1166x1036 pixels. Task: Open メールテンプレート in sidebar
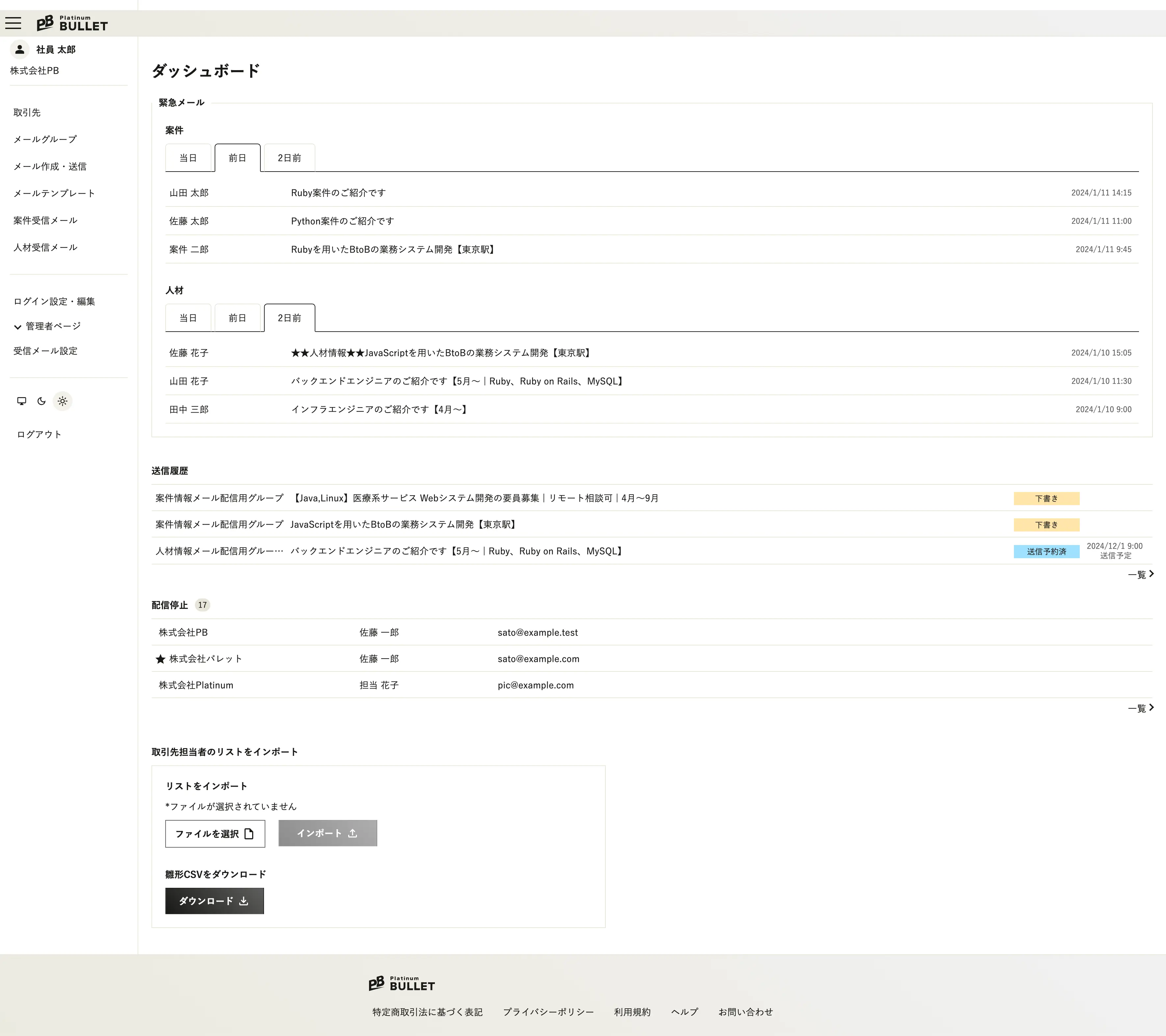[54, 194]
